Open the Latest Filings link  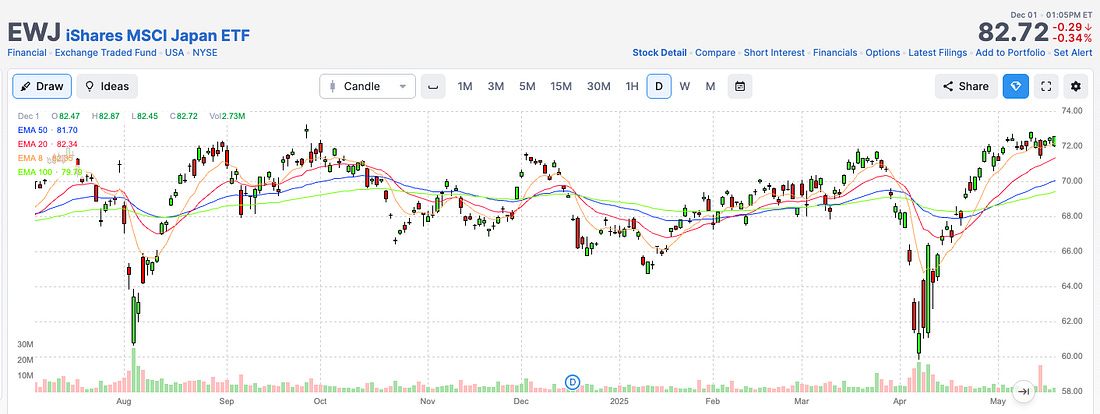[x=937, y=53]
